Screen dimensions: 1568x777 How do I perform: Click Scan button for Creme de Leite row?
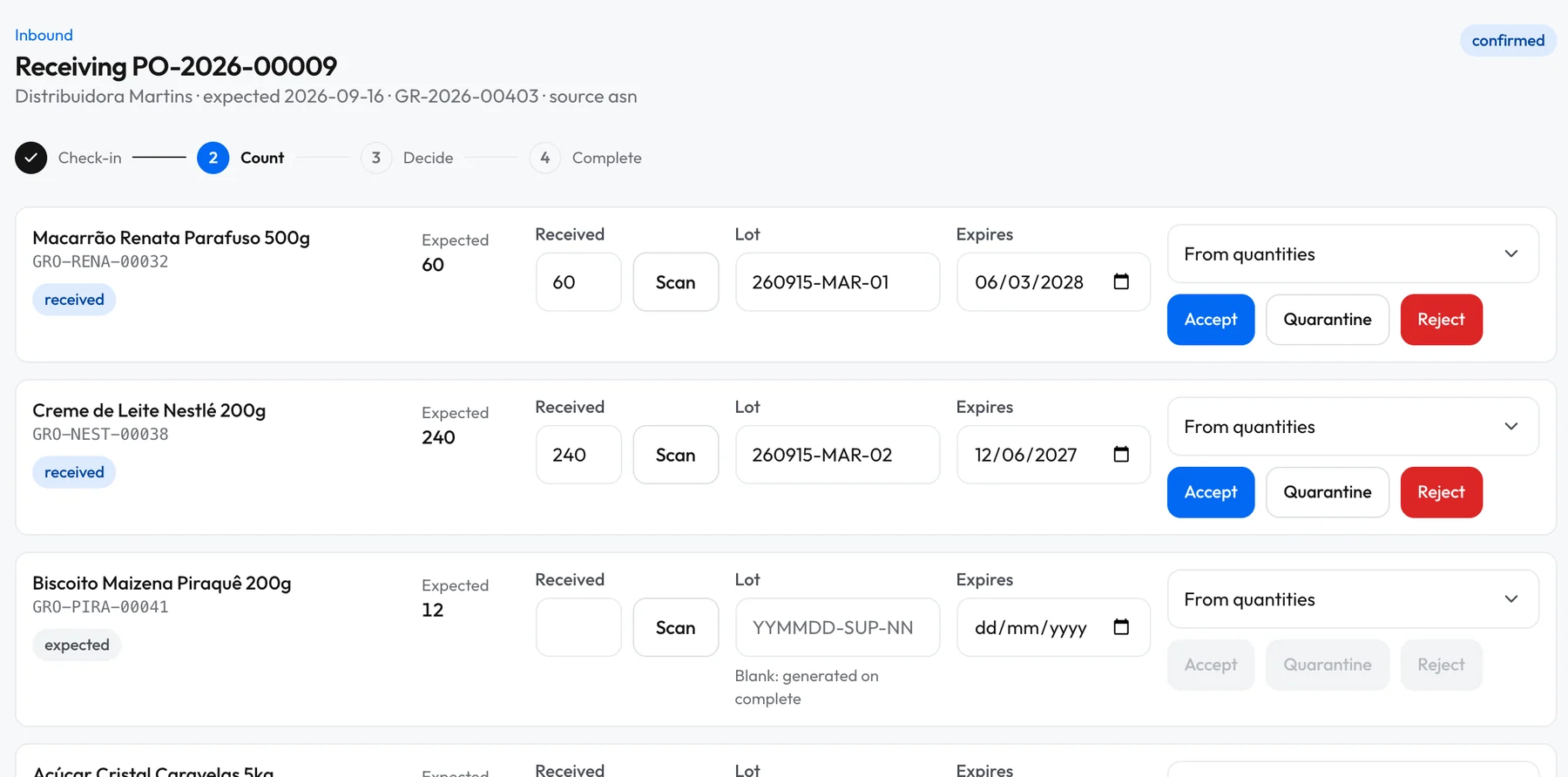point(676,455)
